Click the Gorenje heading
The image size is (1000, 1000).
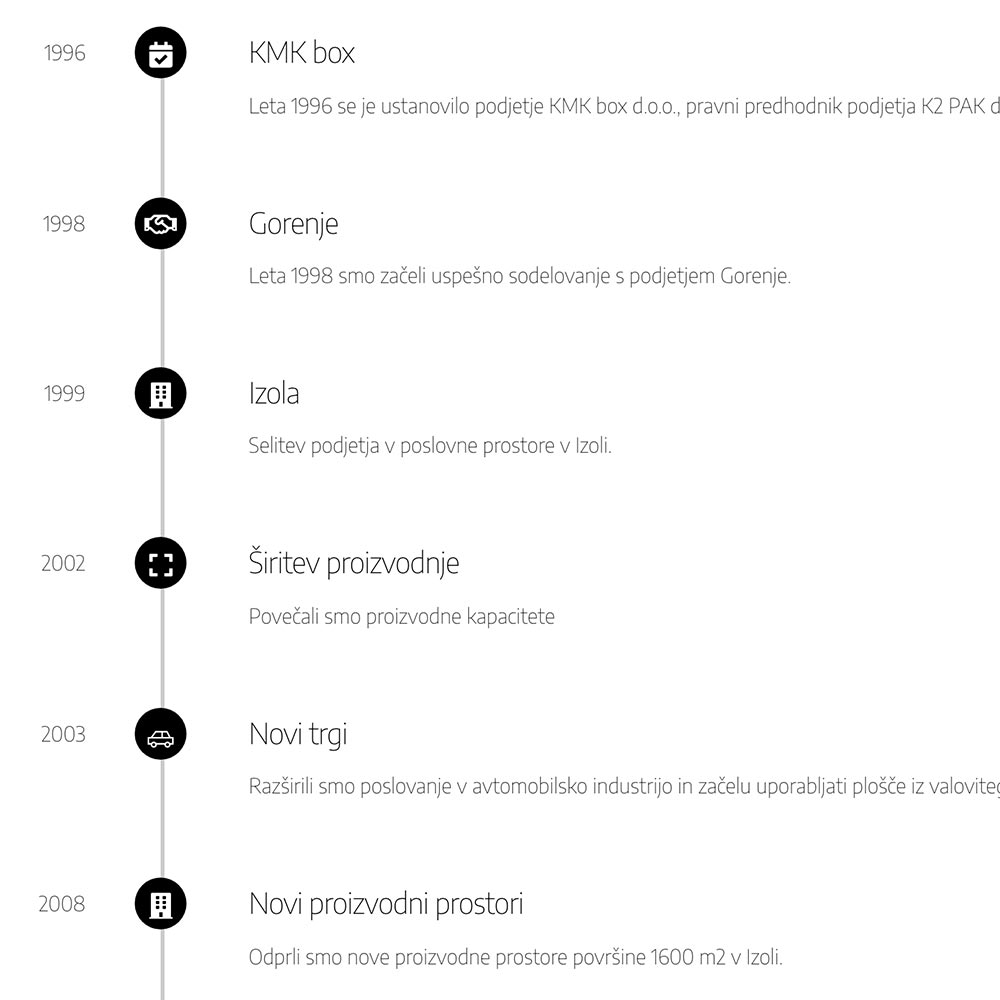293,224
